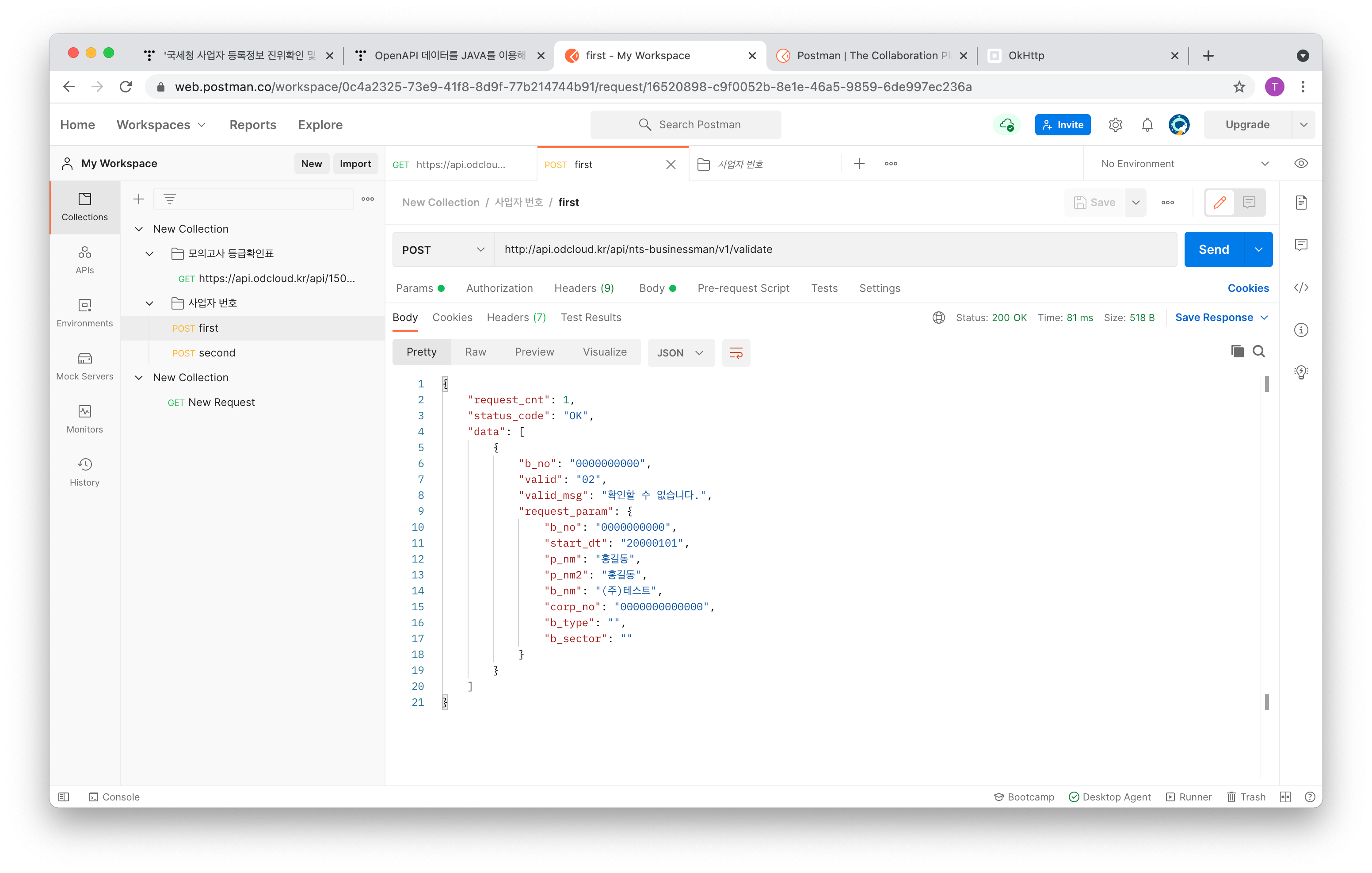
Task: Open the History sidebar panel
Action: [84, 471]
